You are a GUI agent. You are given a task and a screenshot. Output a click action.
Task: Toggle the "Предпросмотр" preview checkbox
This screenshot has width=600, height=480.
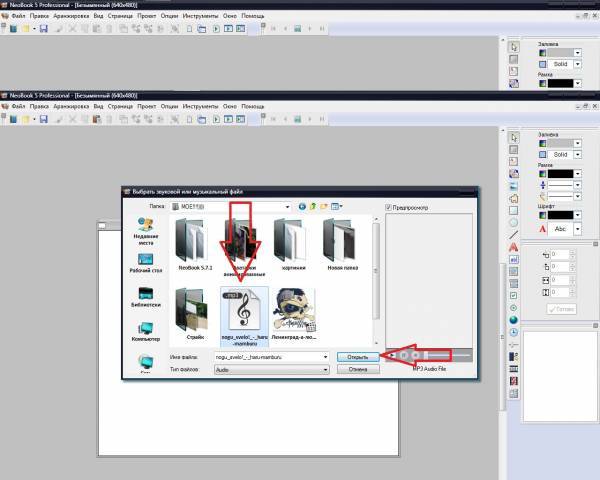pos(388,207)
